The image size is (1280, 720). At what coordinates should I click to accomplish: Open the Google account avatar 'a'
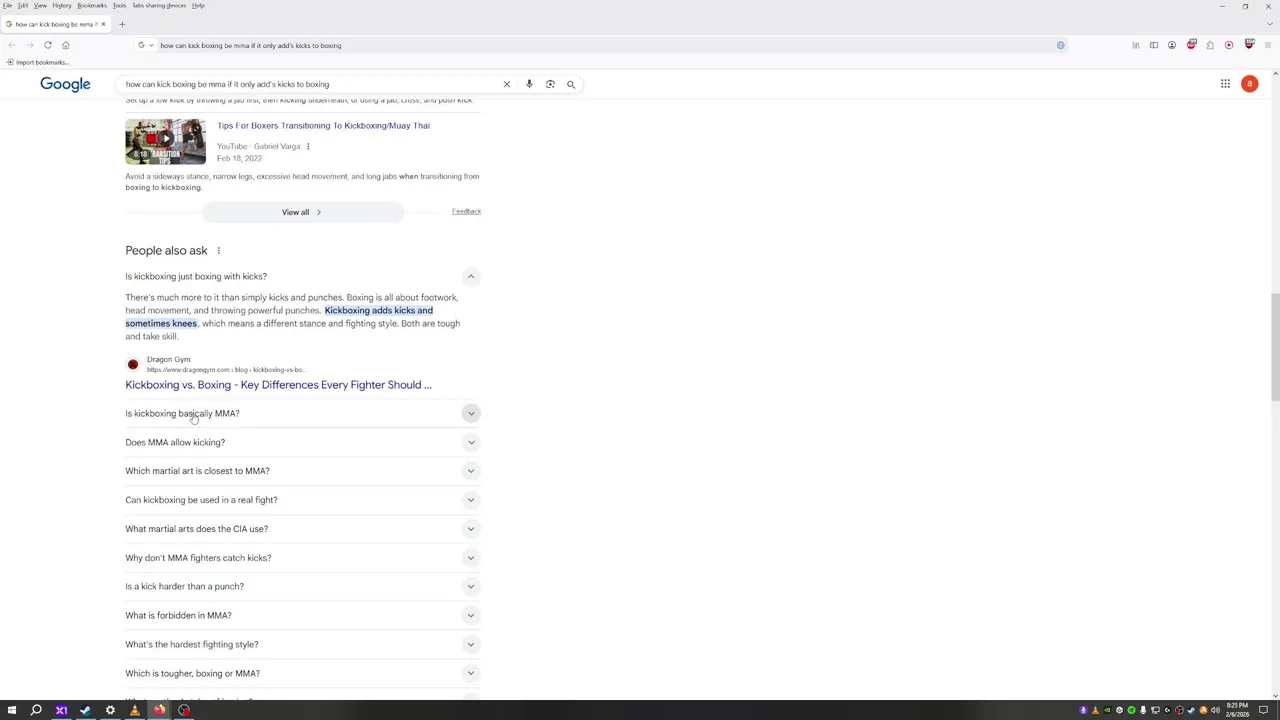coord(1249,84)
